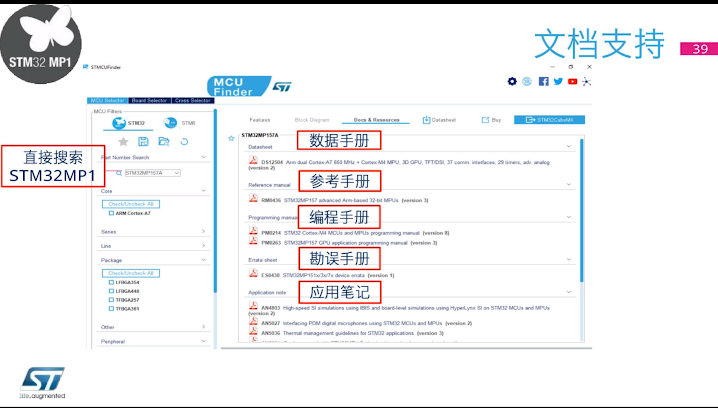Image resolution: width=718 pixels, height=408 pixels.
Task: Select the STM32 butterfly filter icon
Action: (119, 123)
